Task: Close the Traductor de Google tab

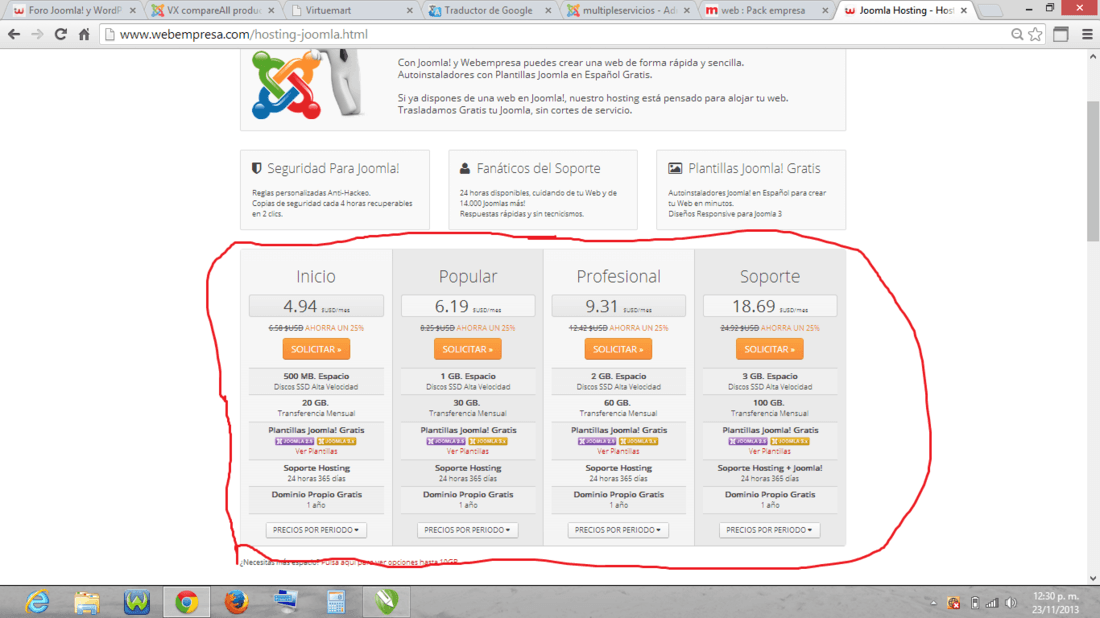Action: 549,11
